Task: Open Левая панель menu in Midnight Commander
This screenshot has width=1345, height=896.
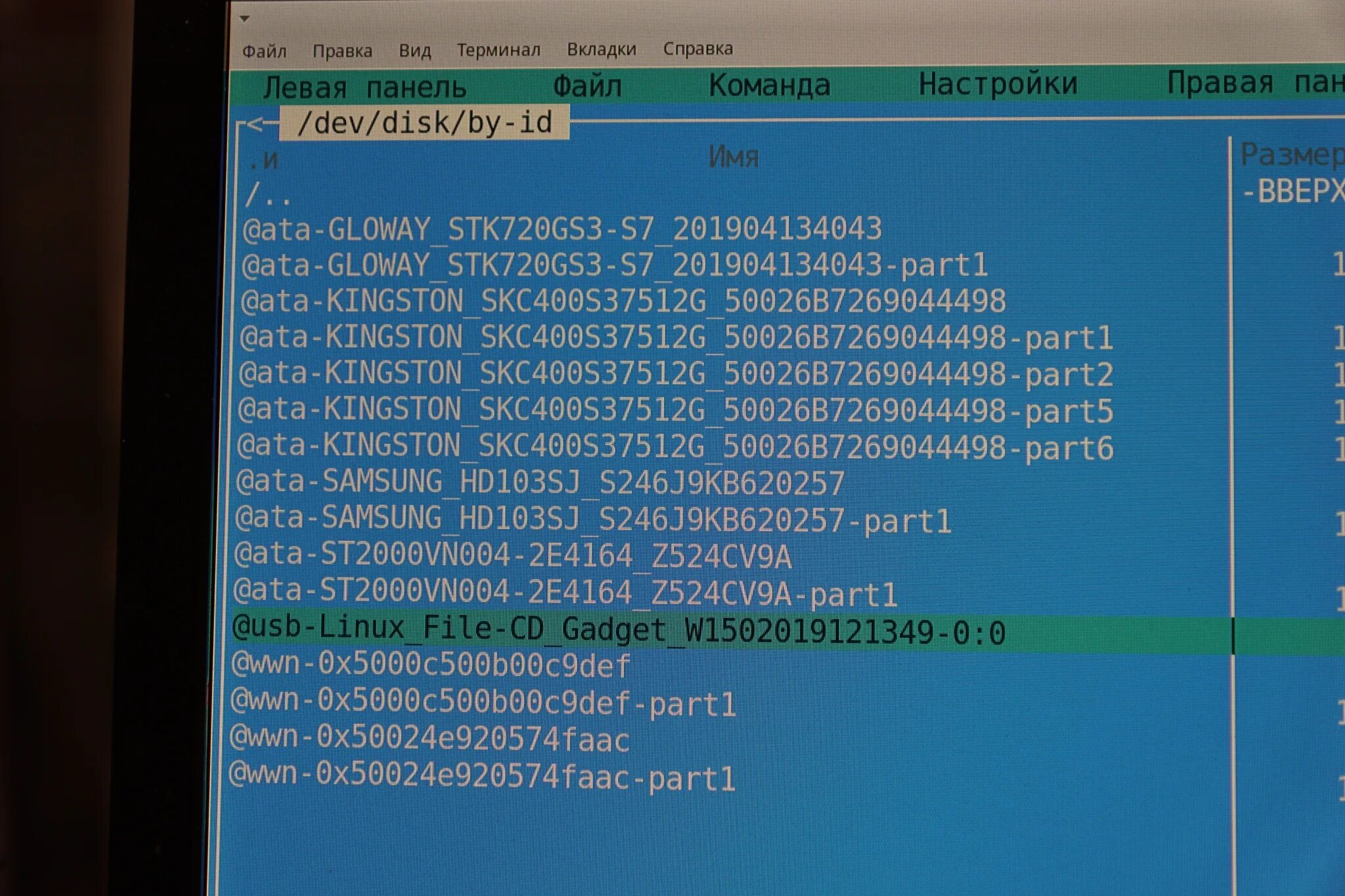Action: pyautogui.click(x=364, y=87)
